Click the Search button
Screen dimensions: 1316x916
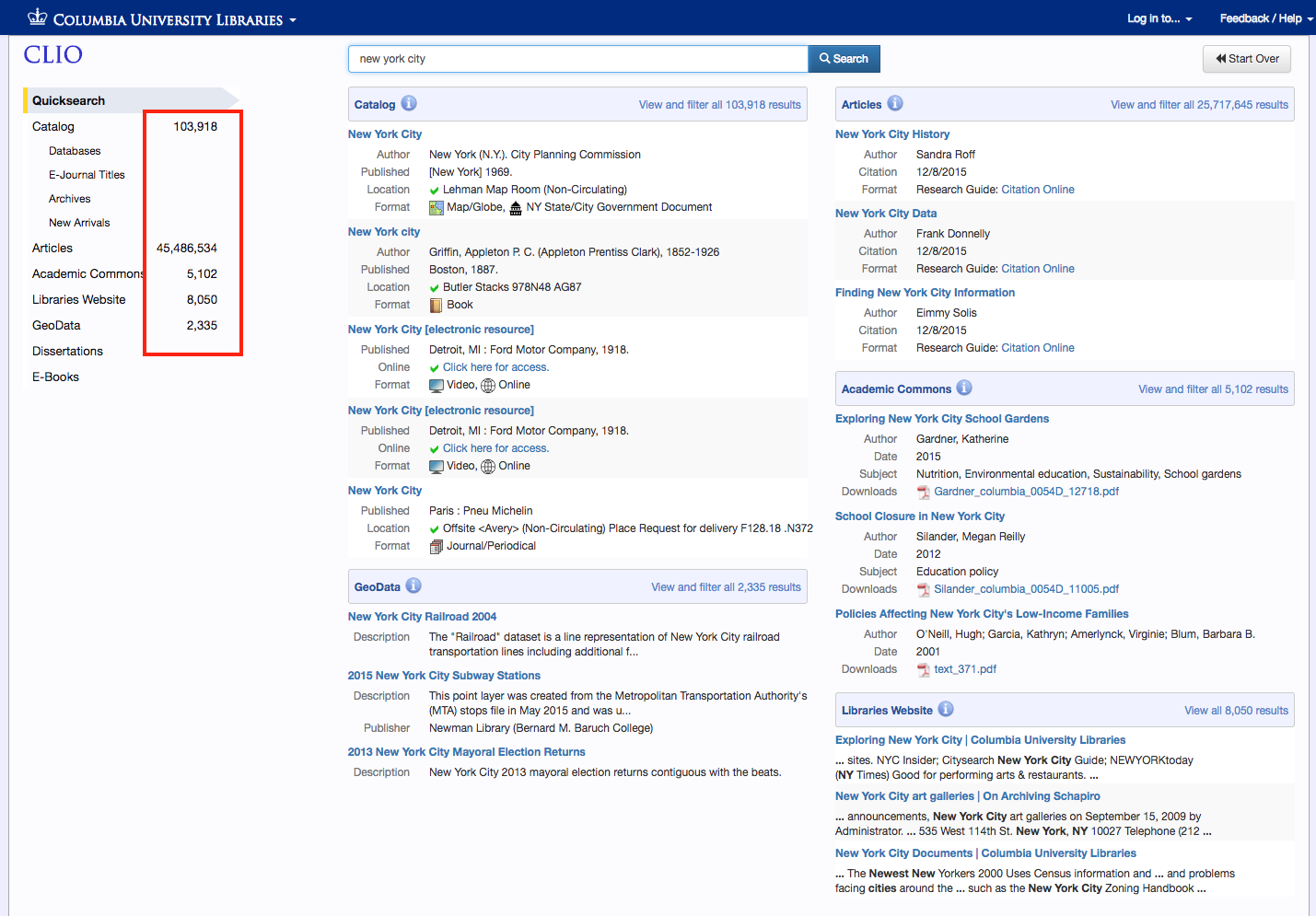[844, 59]
